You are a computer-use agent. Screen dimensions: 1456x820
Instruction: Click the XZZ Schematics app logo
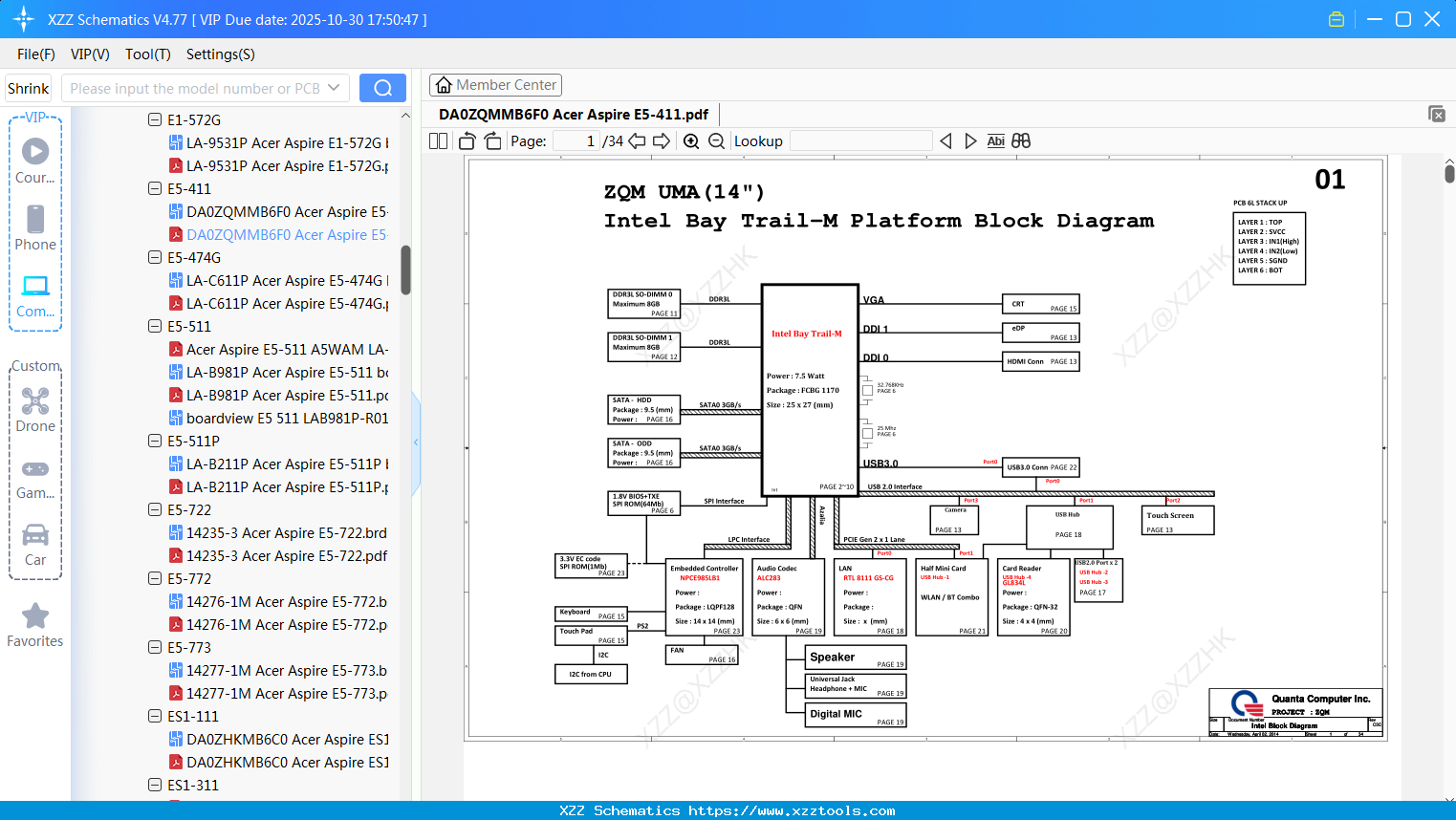tap(23, 19)
